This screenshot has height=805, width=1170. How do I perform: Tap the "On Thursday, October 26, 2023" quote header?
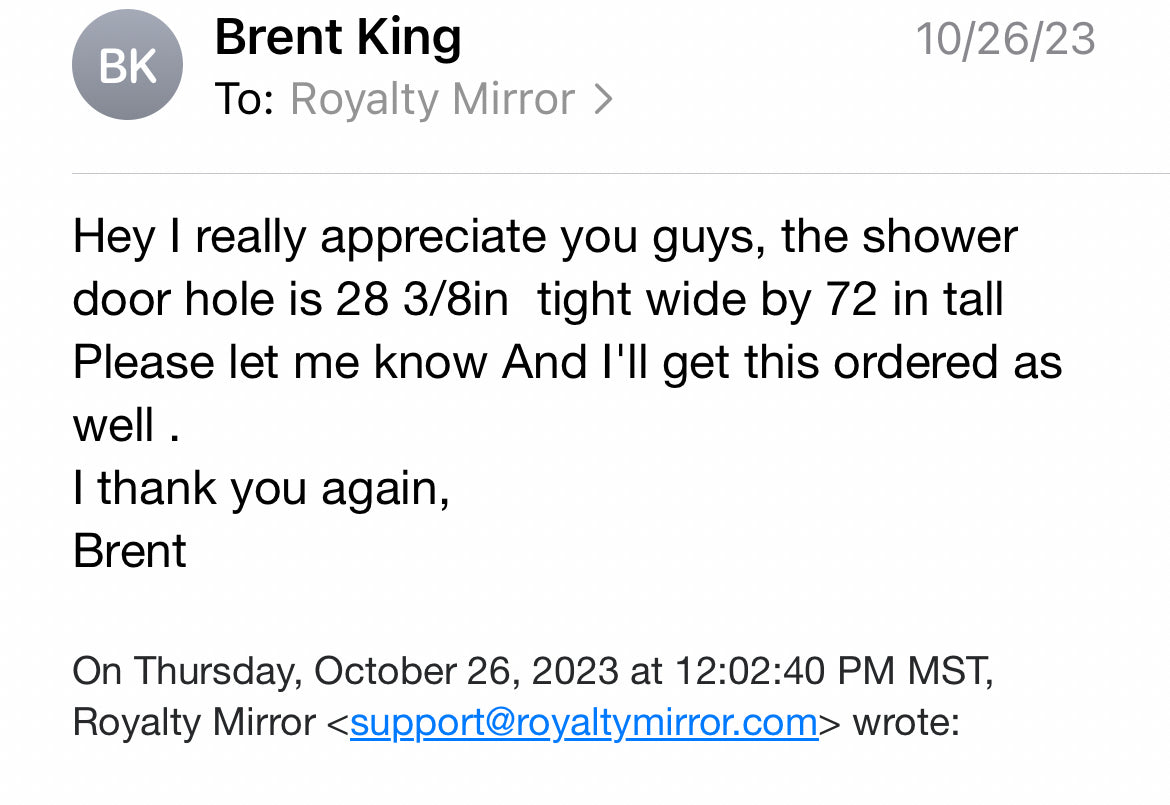[x=345, y=671]
